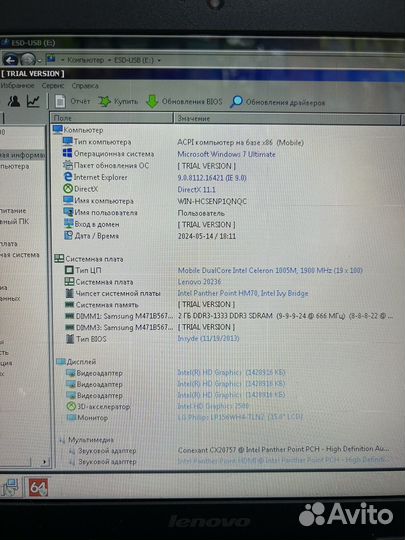Click the Пакет обновления ОС icon

[68, 165]
